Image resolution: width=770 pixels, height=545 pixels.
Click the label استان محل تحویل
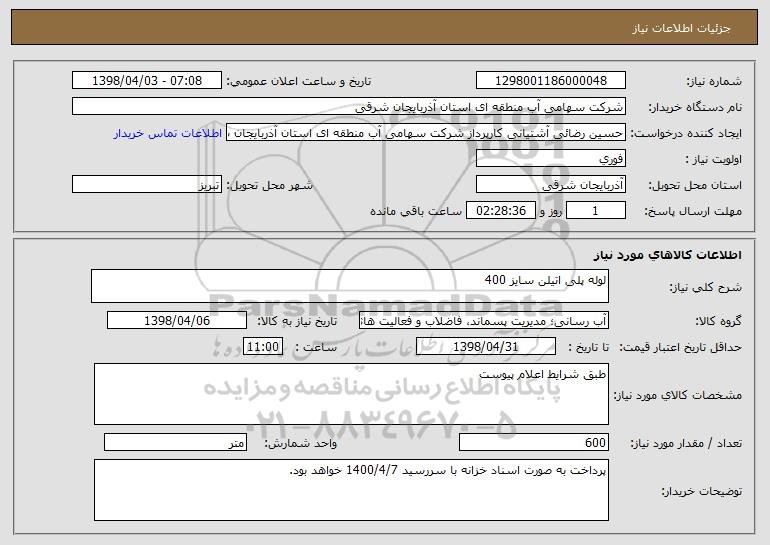[695, 185]
